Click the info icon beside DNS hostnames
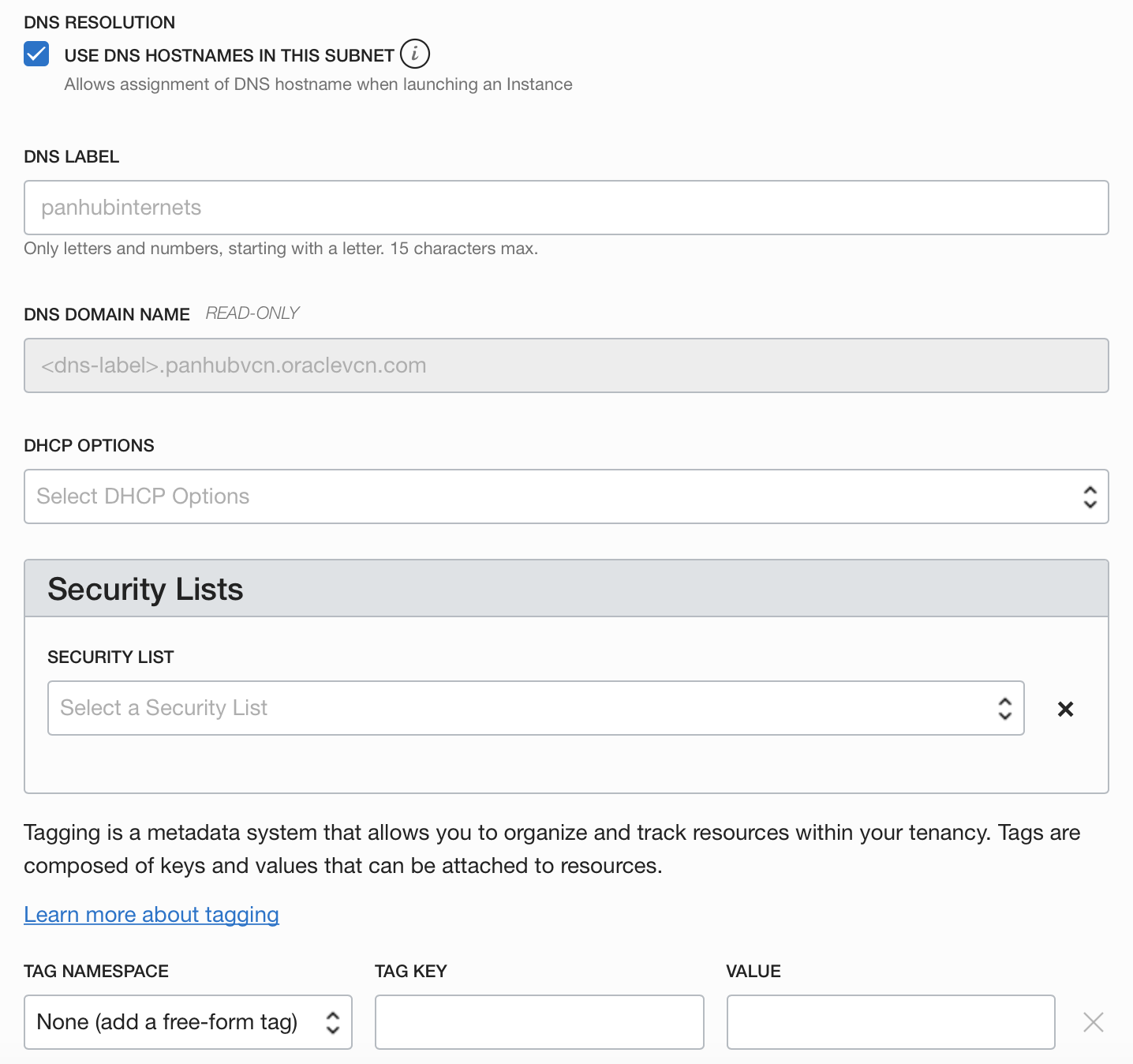Image resolution: width=1133 pixels, height=1064 pixels. coord(414,54)
